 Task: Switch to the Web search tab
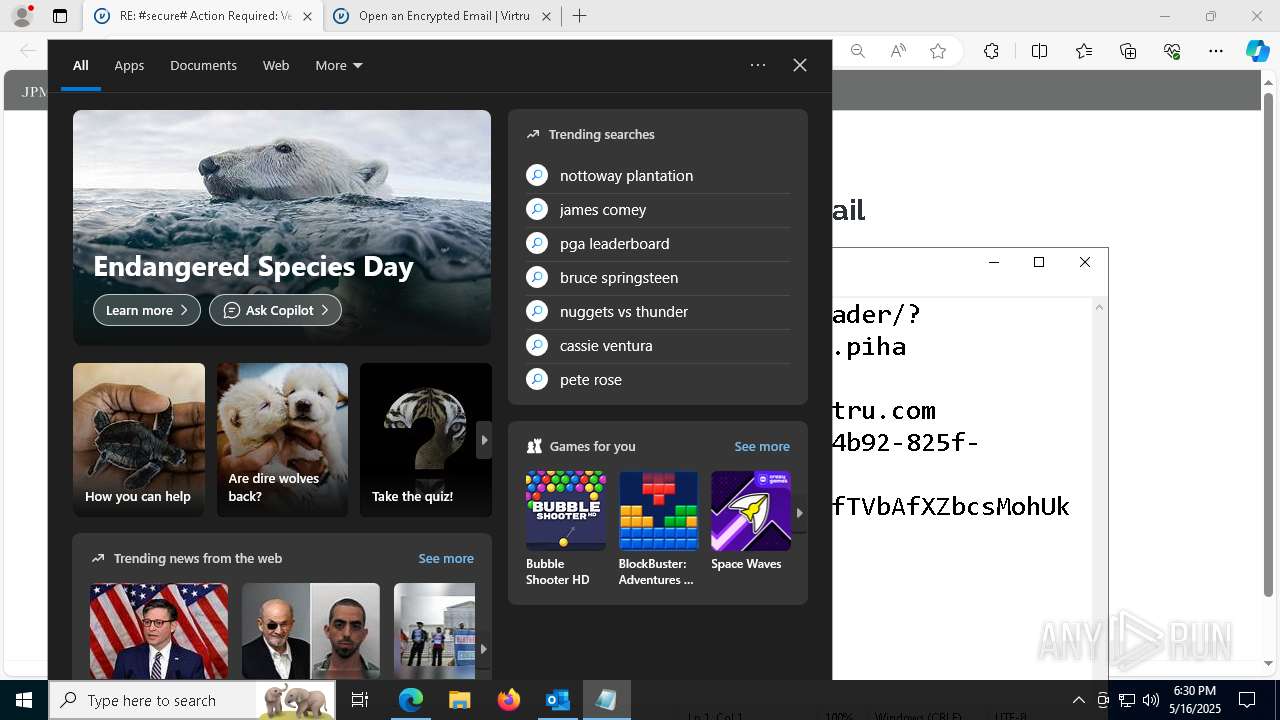pos(276,65)
